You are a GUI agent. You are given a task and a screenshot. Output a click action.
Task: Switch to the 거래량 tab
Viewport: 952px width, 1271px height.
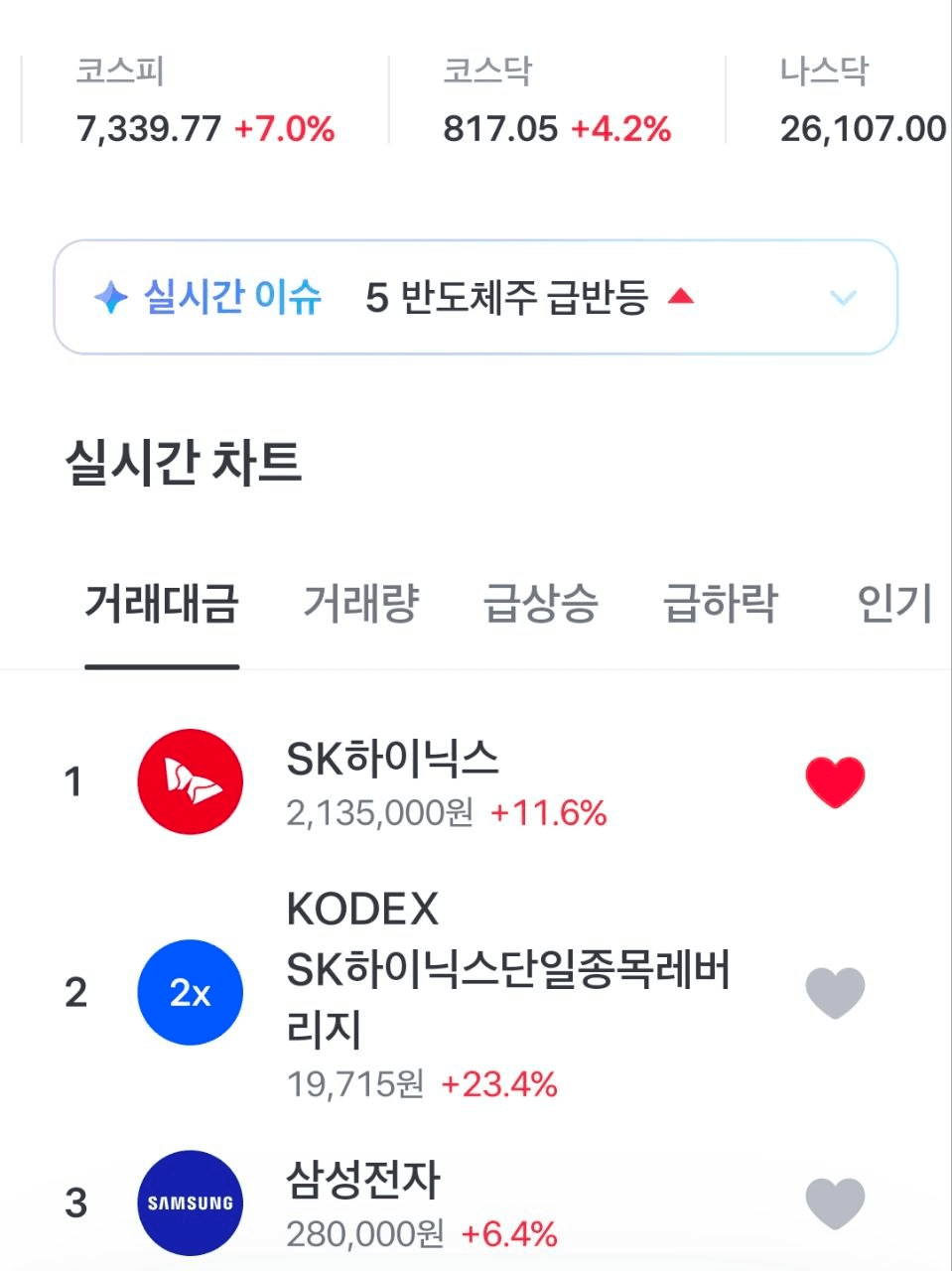point(361,603)
